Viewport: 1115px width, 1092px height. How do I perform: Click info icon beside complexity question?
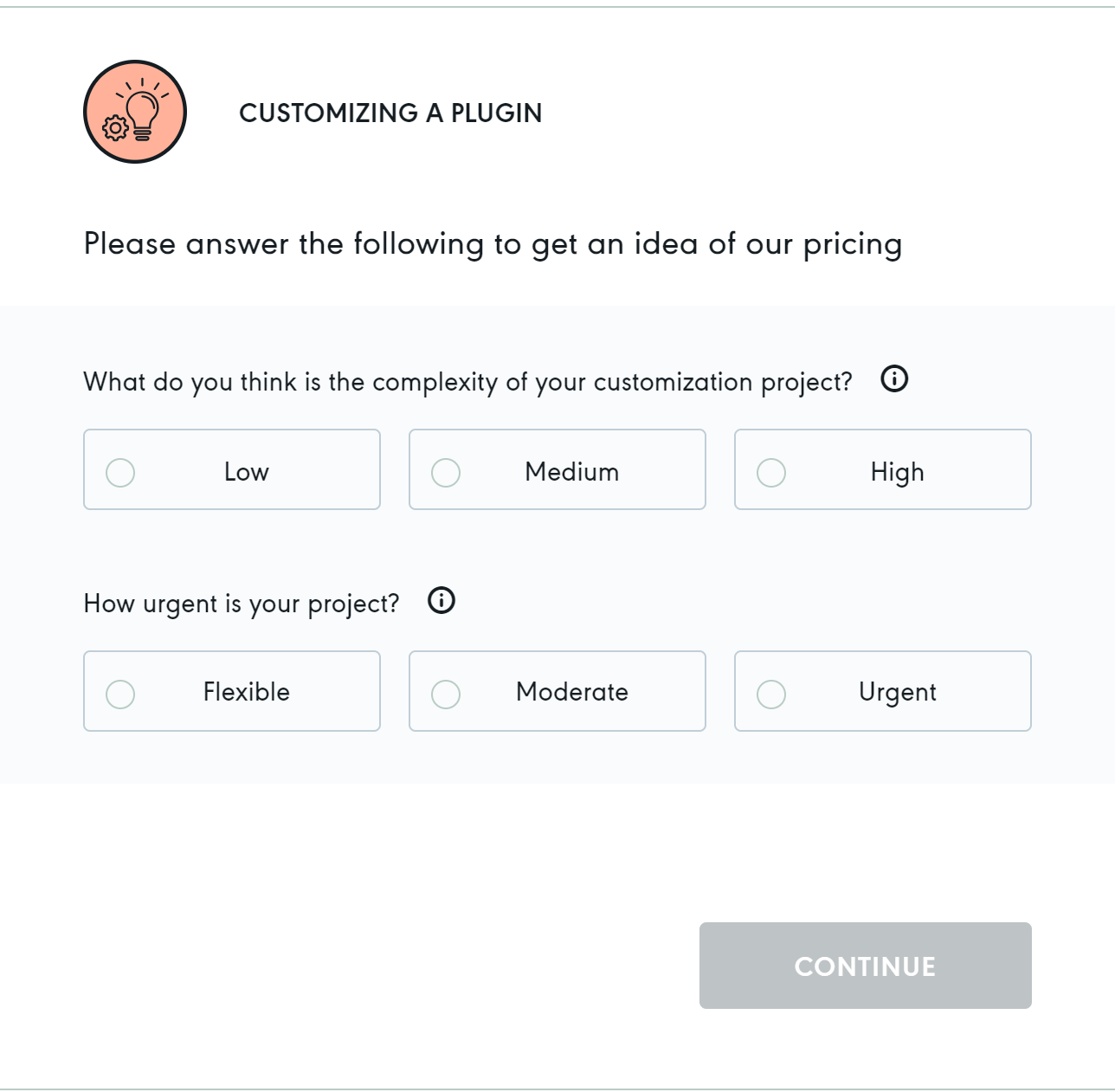[x=894, y=378]
